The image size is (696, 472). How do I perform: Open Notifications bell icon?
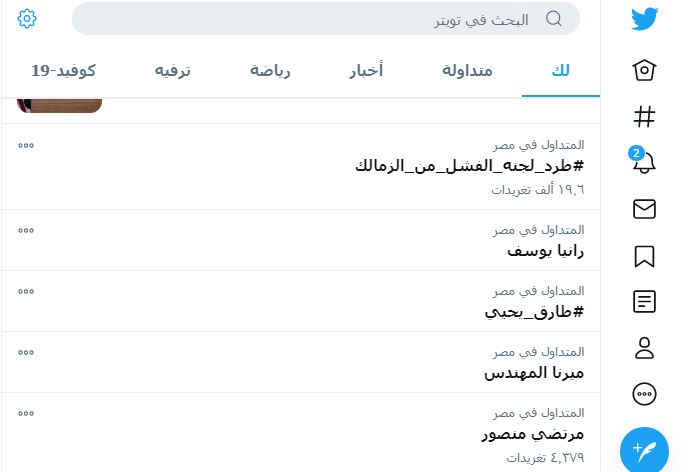coord(645,162)
